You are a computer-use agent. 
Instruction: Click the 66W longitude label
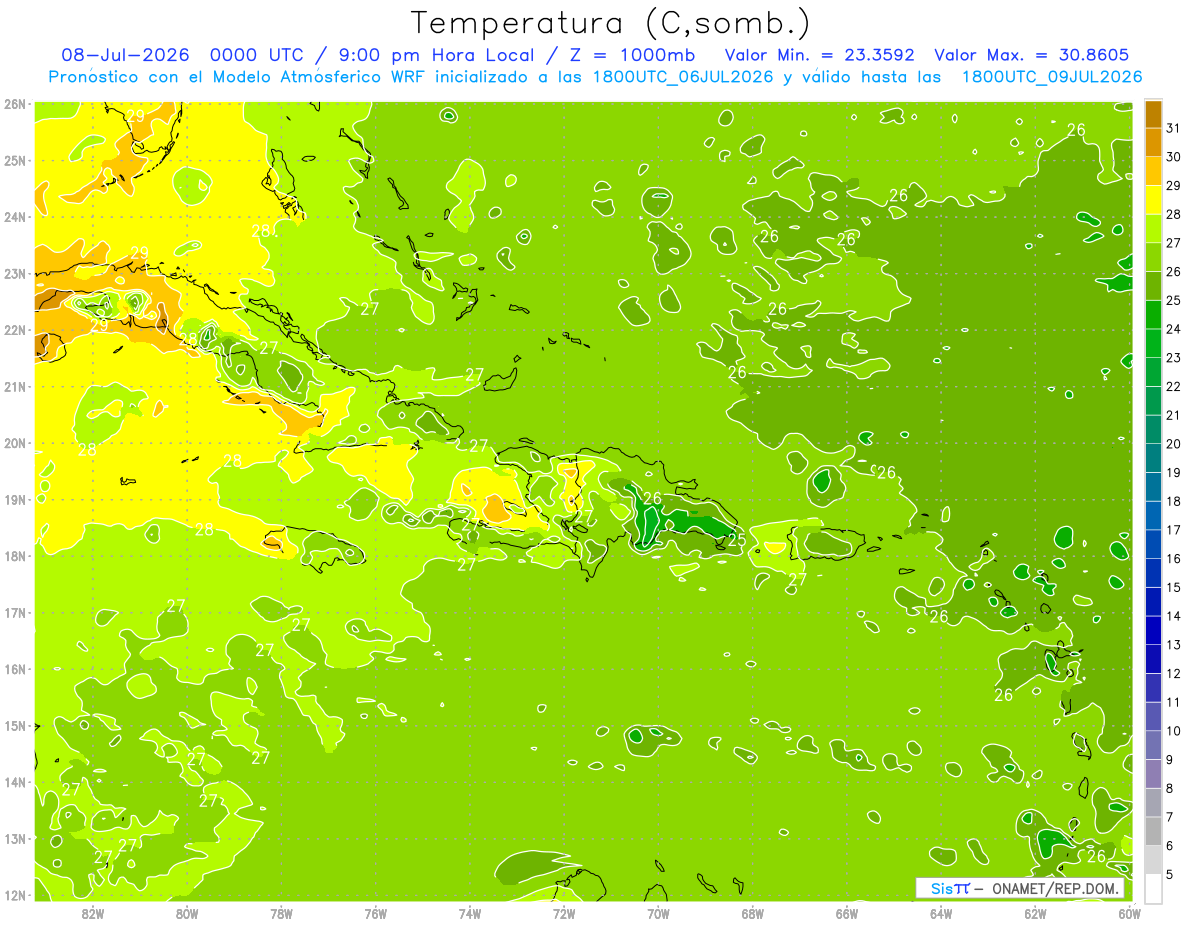tap(847, 913)
